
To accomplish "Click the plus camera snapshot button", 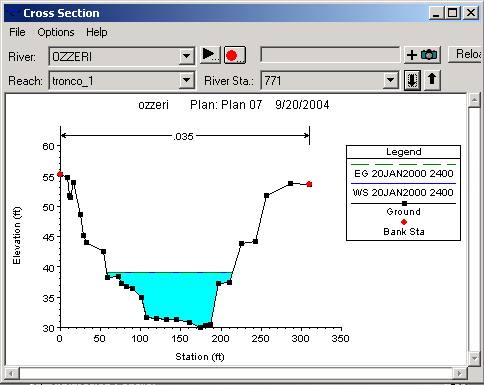I will click(x=422, y=55).
